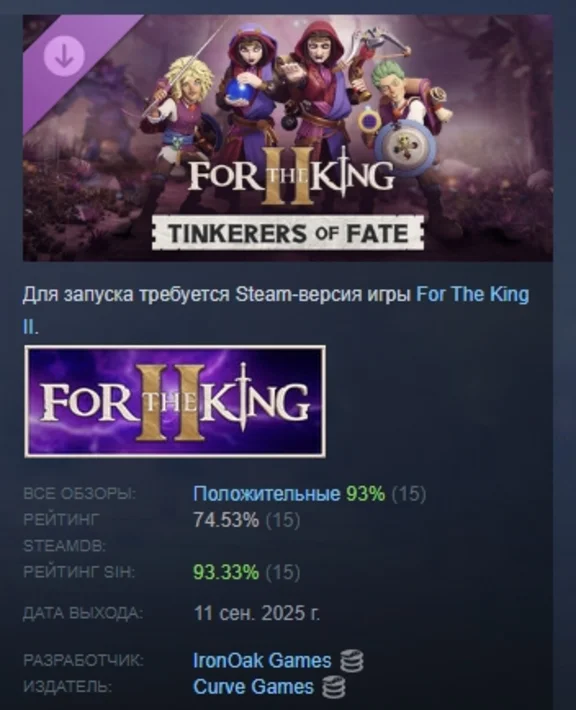Click the Положительные 93% review summary

tap(289, 493)
